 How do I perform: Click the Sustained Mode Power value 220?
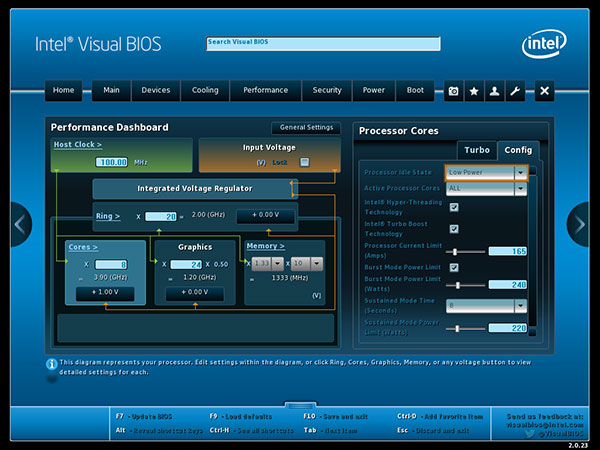[508, 328]
